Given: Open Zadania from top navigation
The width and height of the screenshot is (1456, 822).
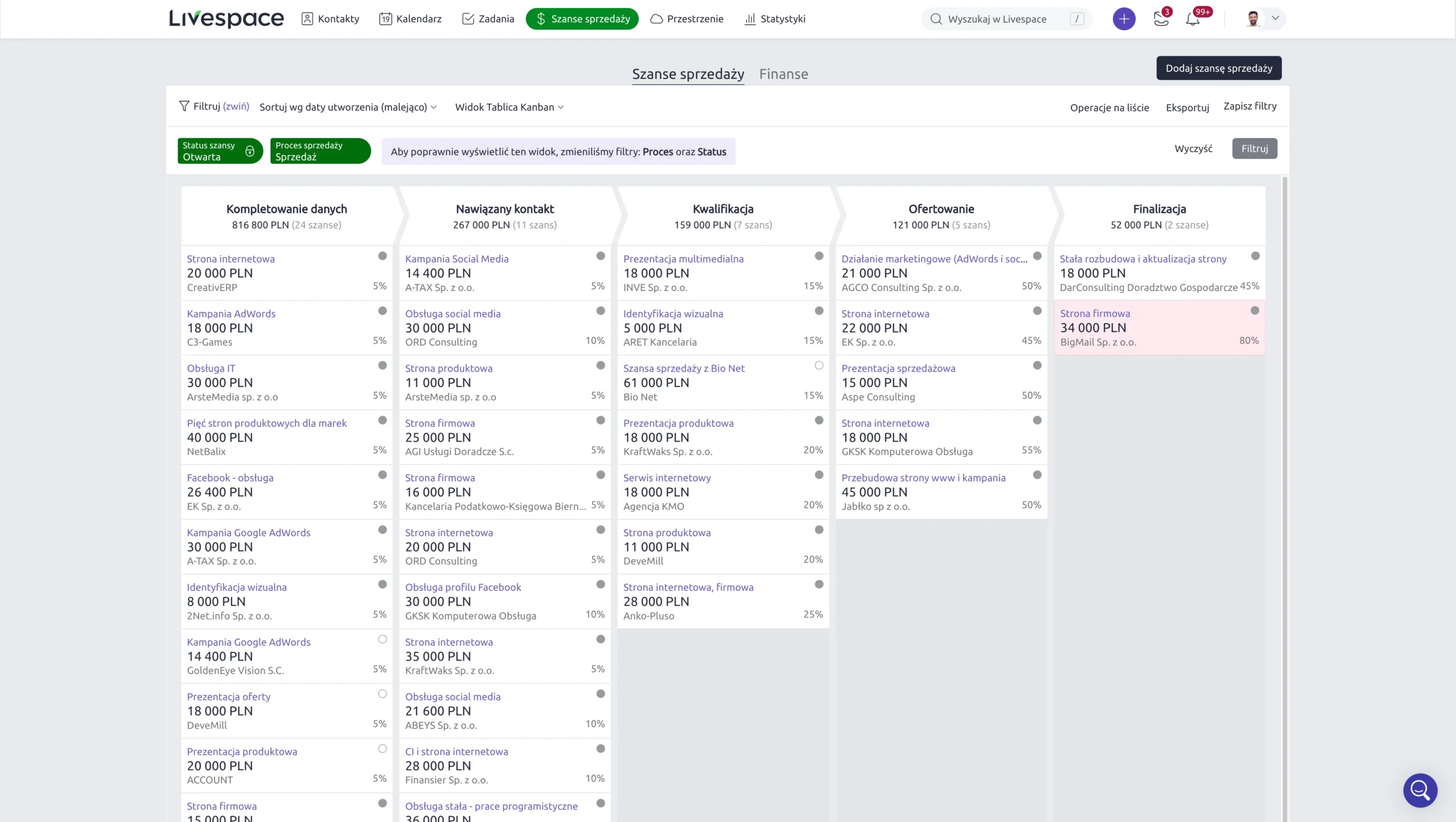Looking at the screenshot, I should click(488, 19).
